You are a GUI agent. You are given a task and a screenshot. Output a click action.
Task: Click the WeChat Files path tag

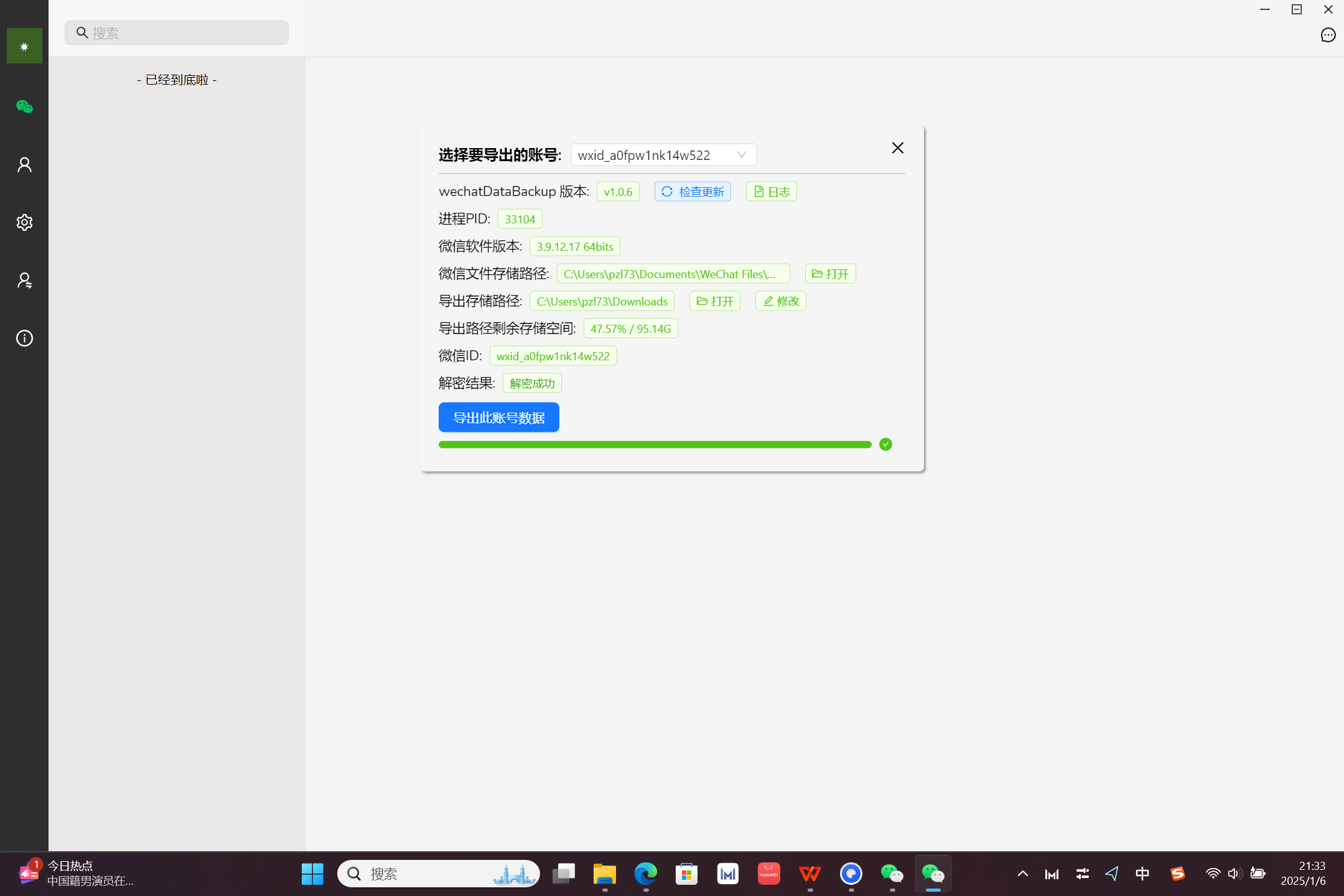(x=673, y=274)
